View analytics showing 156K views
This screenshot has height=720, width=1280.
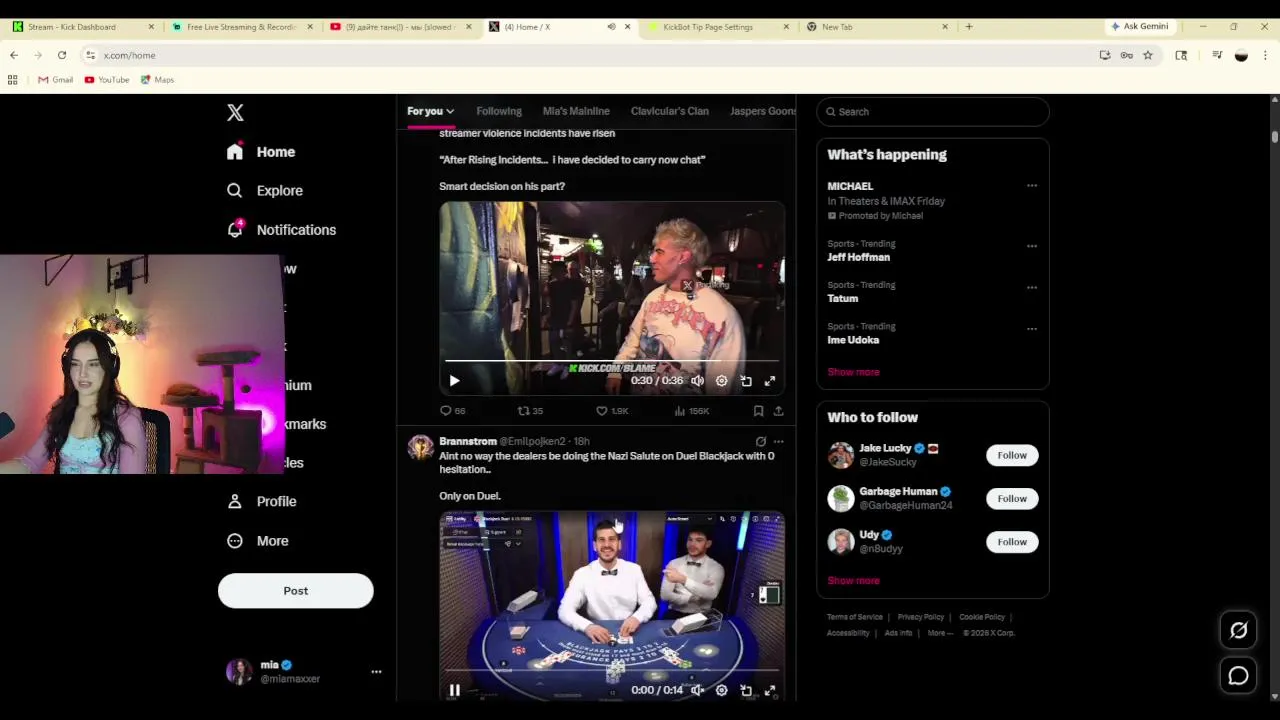pos(692,411)
